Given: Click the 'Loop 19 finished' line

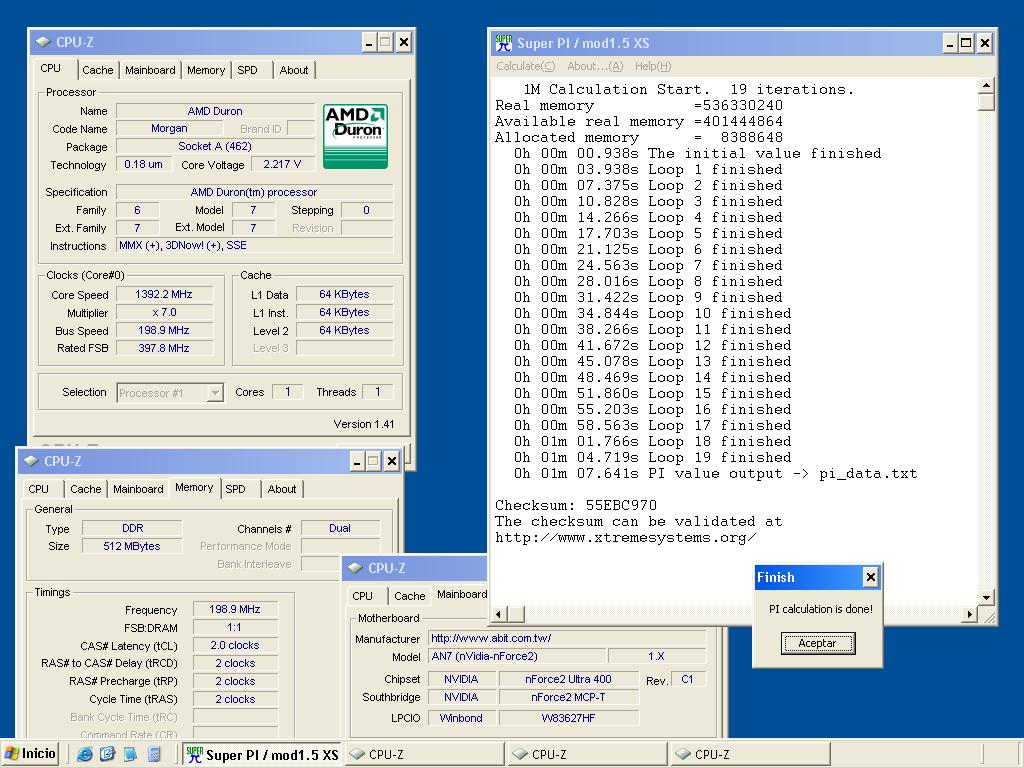Looking at the screenshot, I should click(x=652, y=458).
